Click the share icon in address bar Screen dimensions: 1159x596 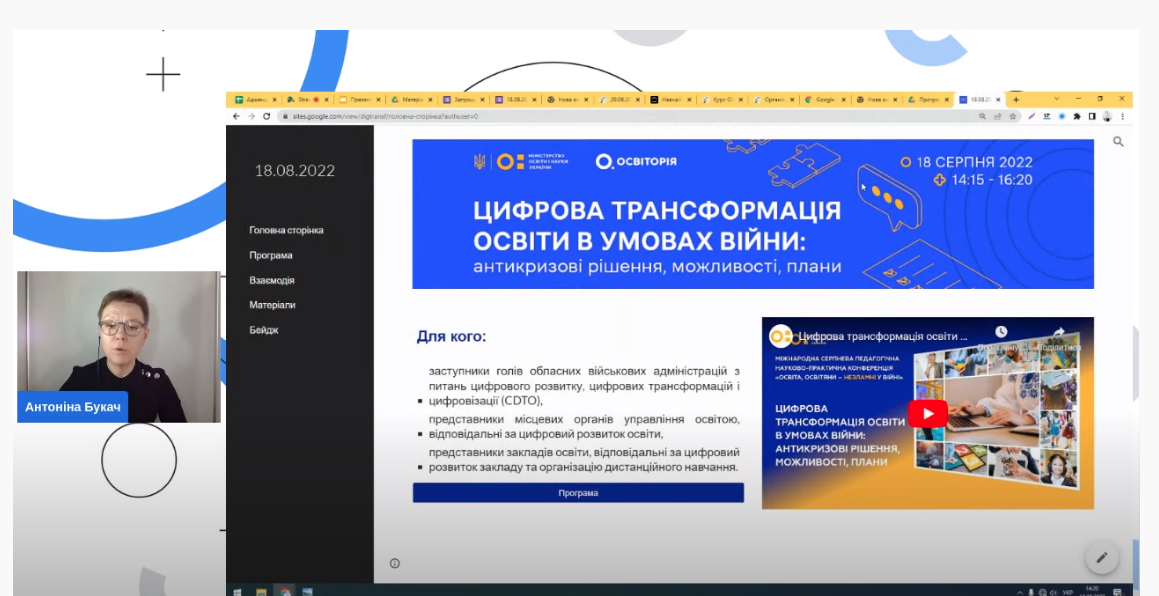998,116
